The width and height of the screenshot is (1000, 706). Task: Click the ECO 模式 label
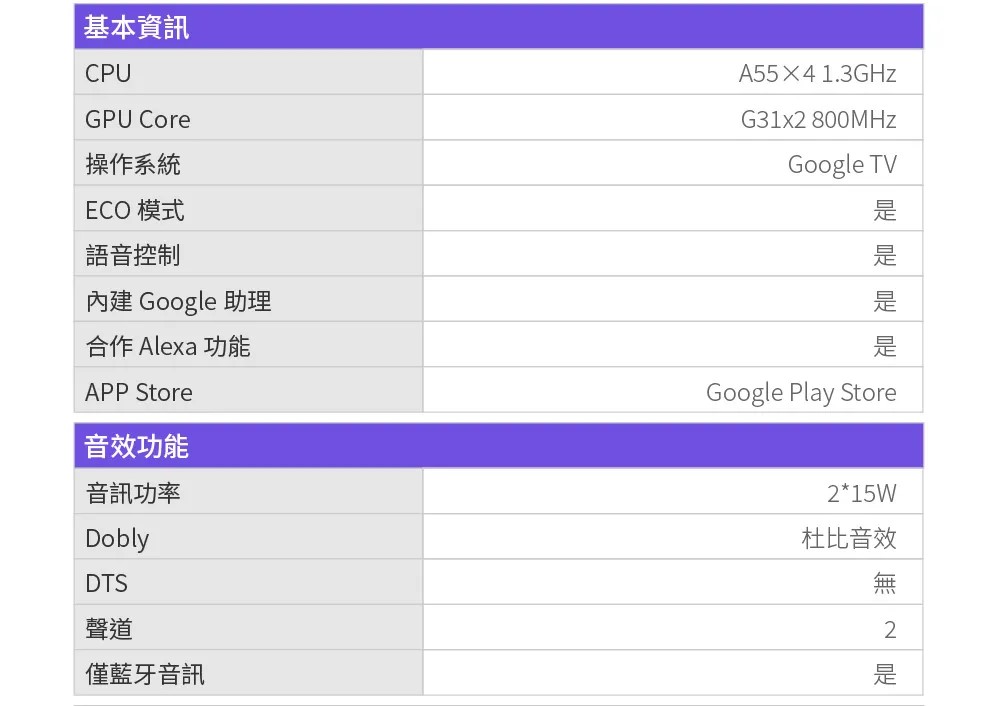coord(135,210)
